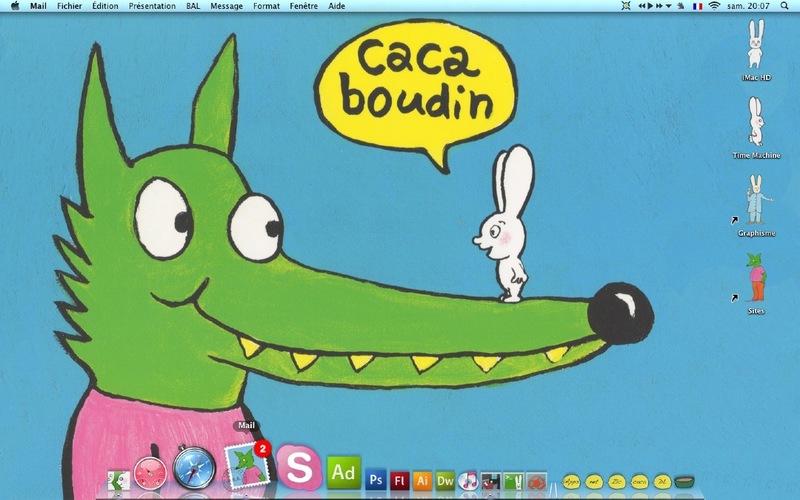Screen dimensions: 800x500
Task: Open the French flag input menu
Action: (697, 6)
